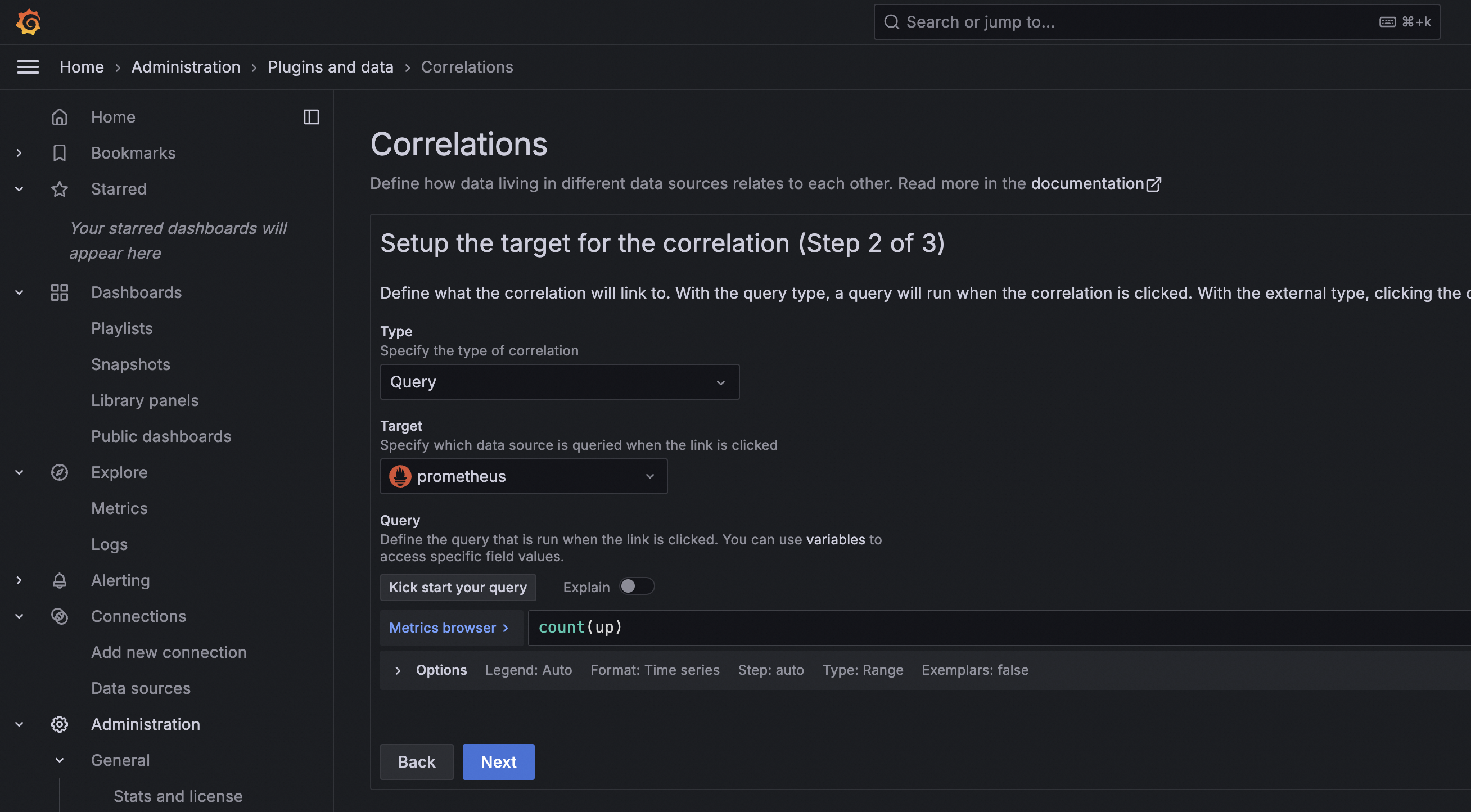Click the Alerting bell icon
Viewport: 1471px width, 812px height.
coord(60,580)
